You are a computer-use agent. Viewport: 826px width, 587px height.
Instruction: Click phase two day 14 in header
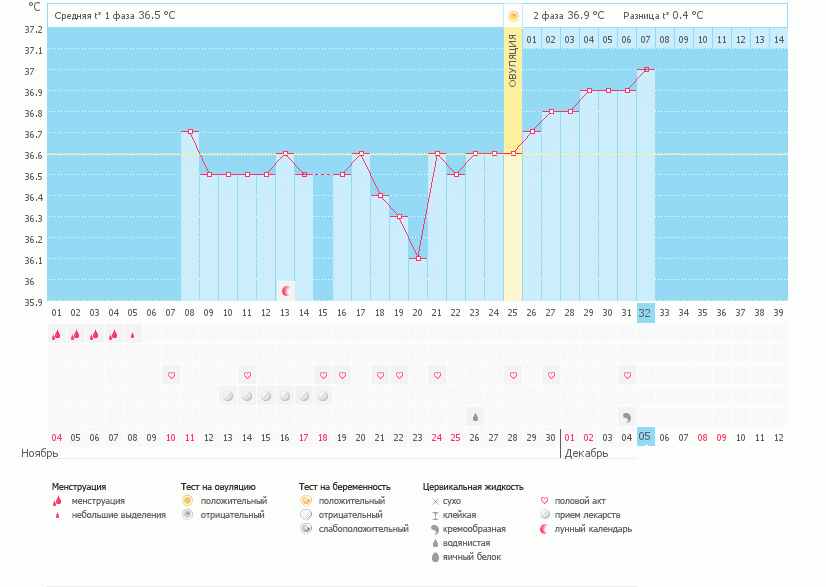778,40
